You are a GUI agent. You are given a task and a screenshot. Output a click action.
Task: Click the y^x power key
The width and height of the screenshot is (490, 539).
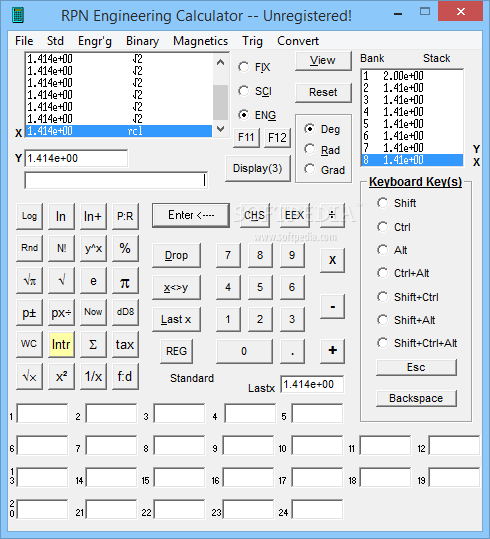(93, 248)
